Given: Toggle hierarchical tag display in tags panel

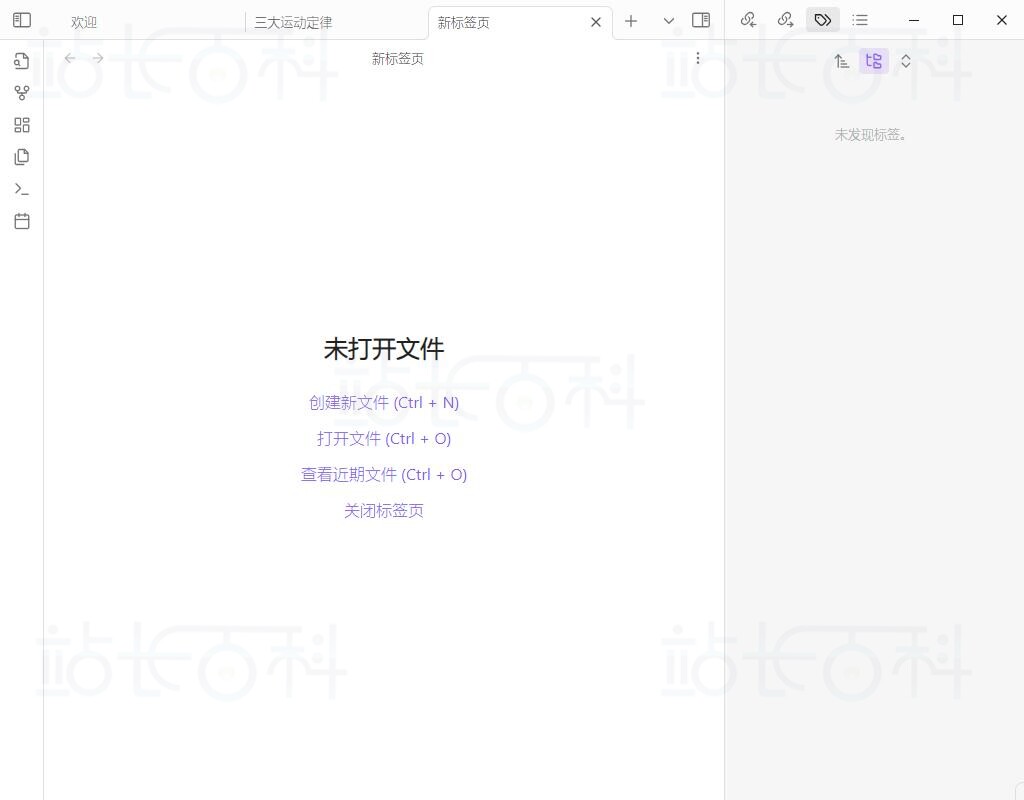Looking at the screenshot, I should pyautogui.click(x=874, y=61).
